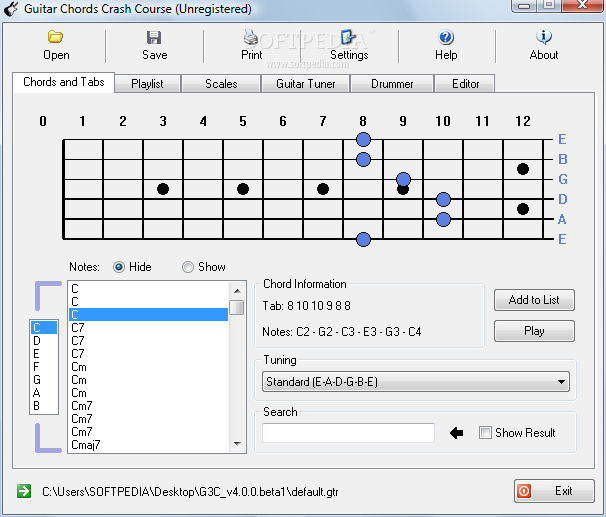The height and width of the screenshot is (517, 606).
Task: Select the Show notes radio button
Action: pyautogui.click(x=188, y=267)
